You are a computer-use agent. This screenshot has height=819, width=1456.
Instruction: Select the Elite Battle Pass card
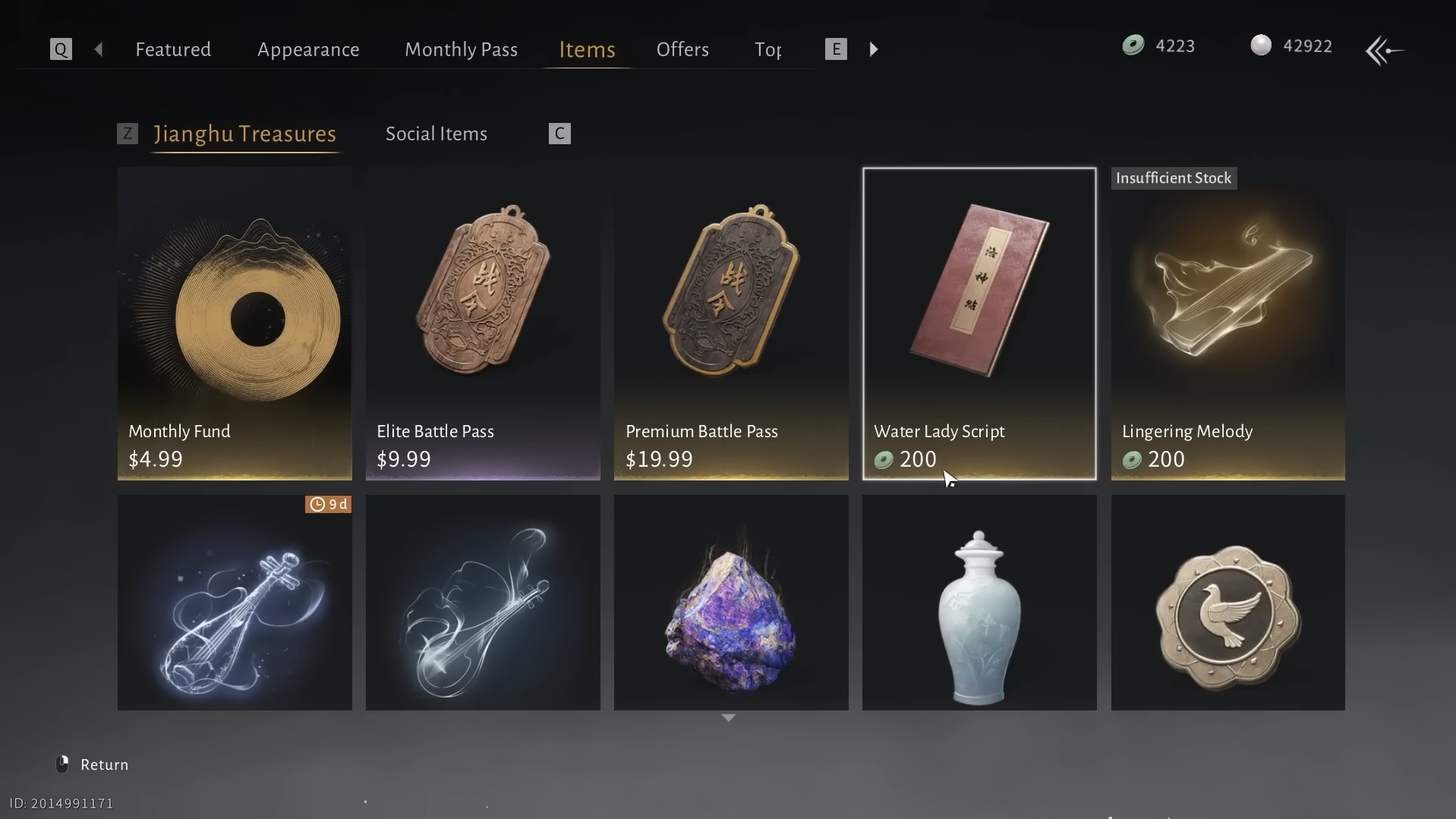(x=483, y=324)
